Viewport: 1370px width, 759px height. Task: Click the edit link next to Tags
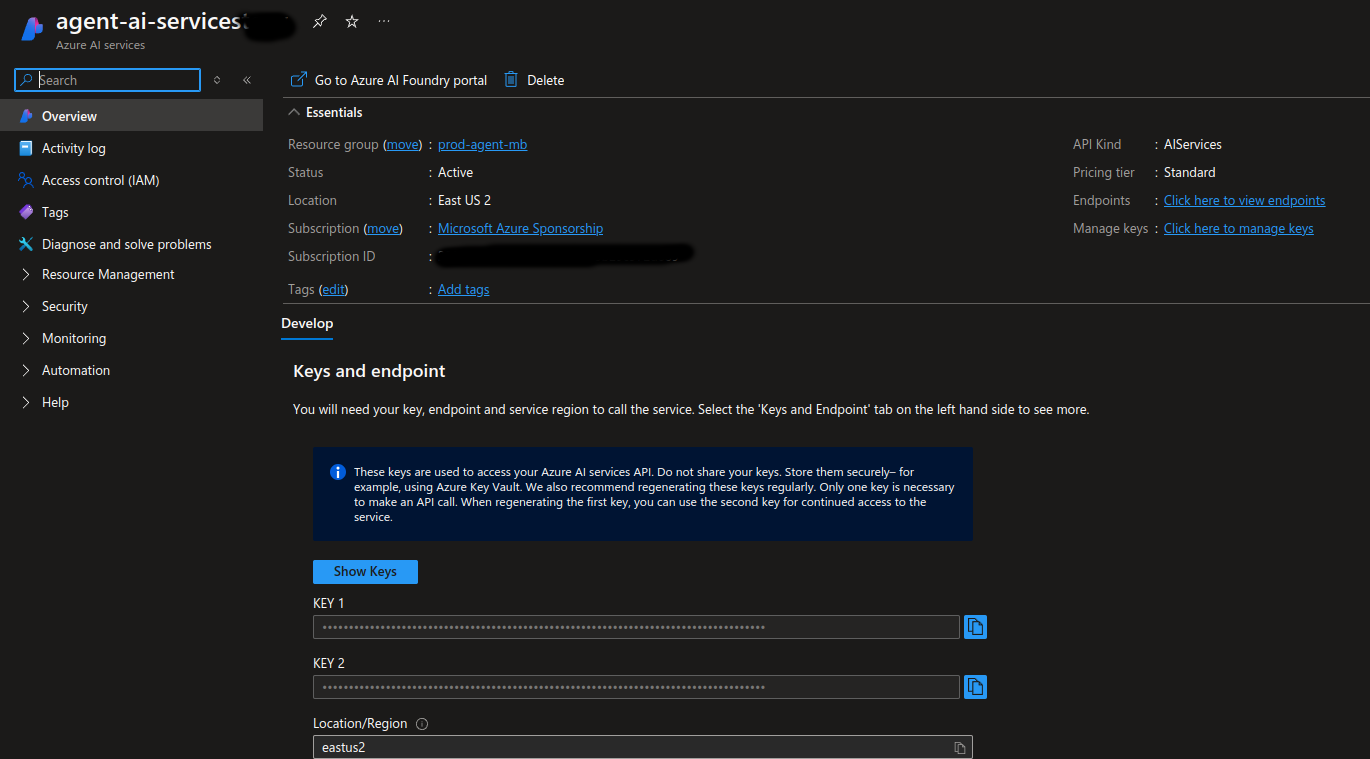(x=333, y=289)
